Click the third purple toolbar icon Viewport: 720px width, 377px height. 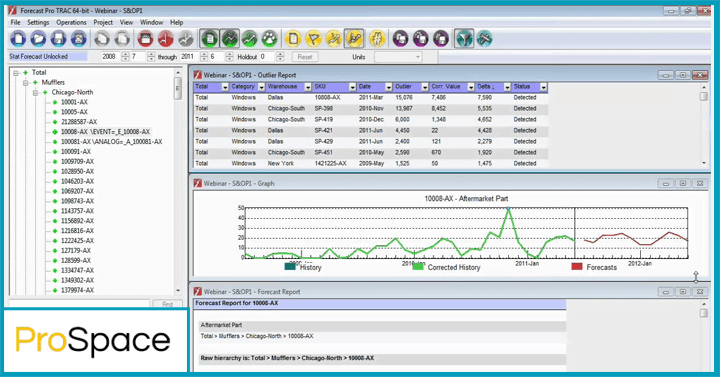pos(441,39)
